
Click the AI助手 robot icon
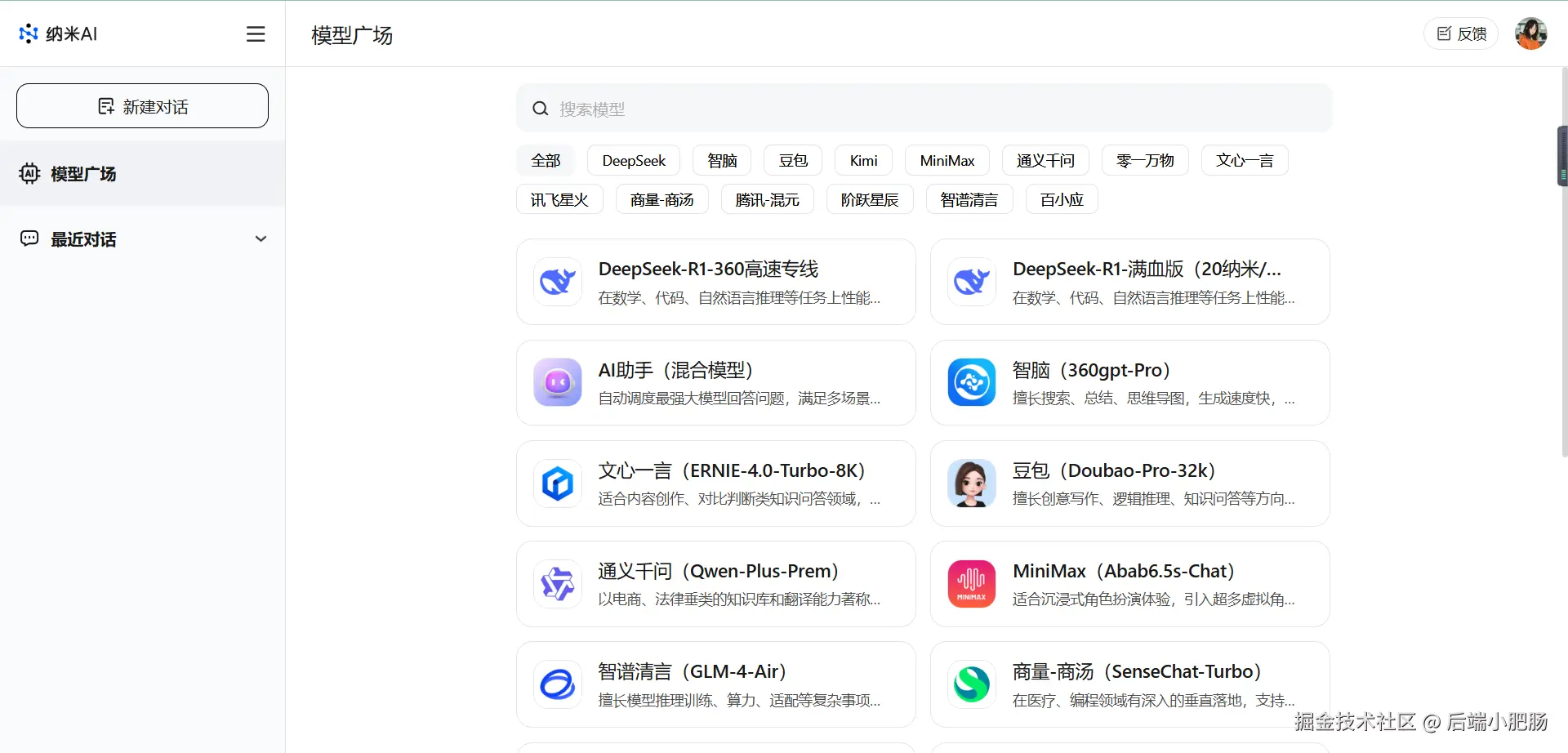pos(558,382)
